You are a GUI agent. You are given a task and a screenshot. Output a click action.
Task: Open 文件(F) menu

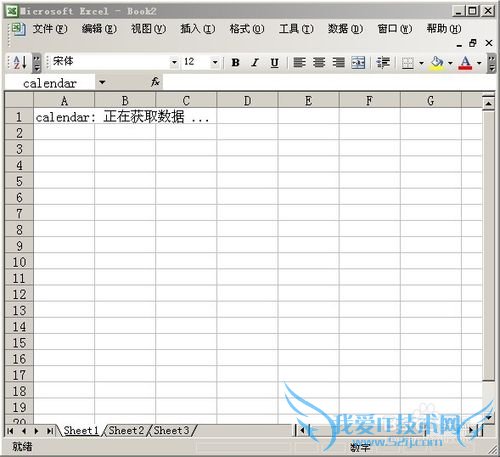pyautogui.click(x=50, y=29)
